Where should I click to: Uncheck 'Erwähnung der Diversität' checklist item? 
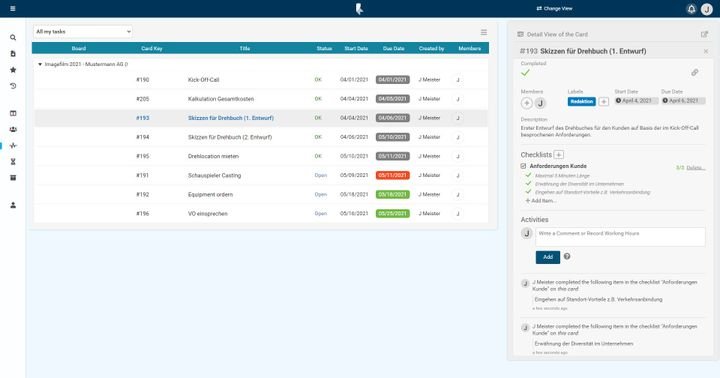point(529,183)
